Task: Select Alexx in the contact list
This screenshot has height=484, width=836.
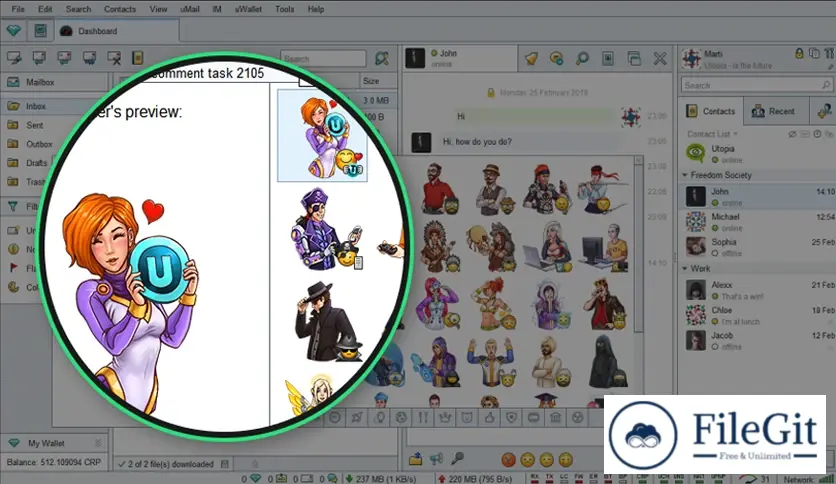Action: [x=757, y=290]
